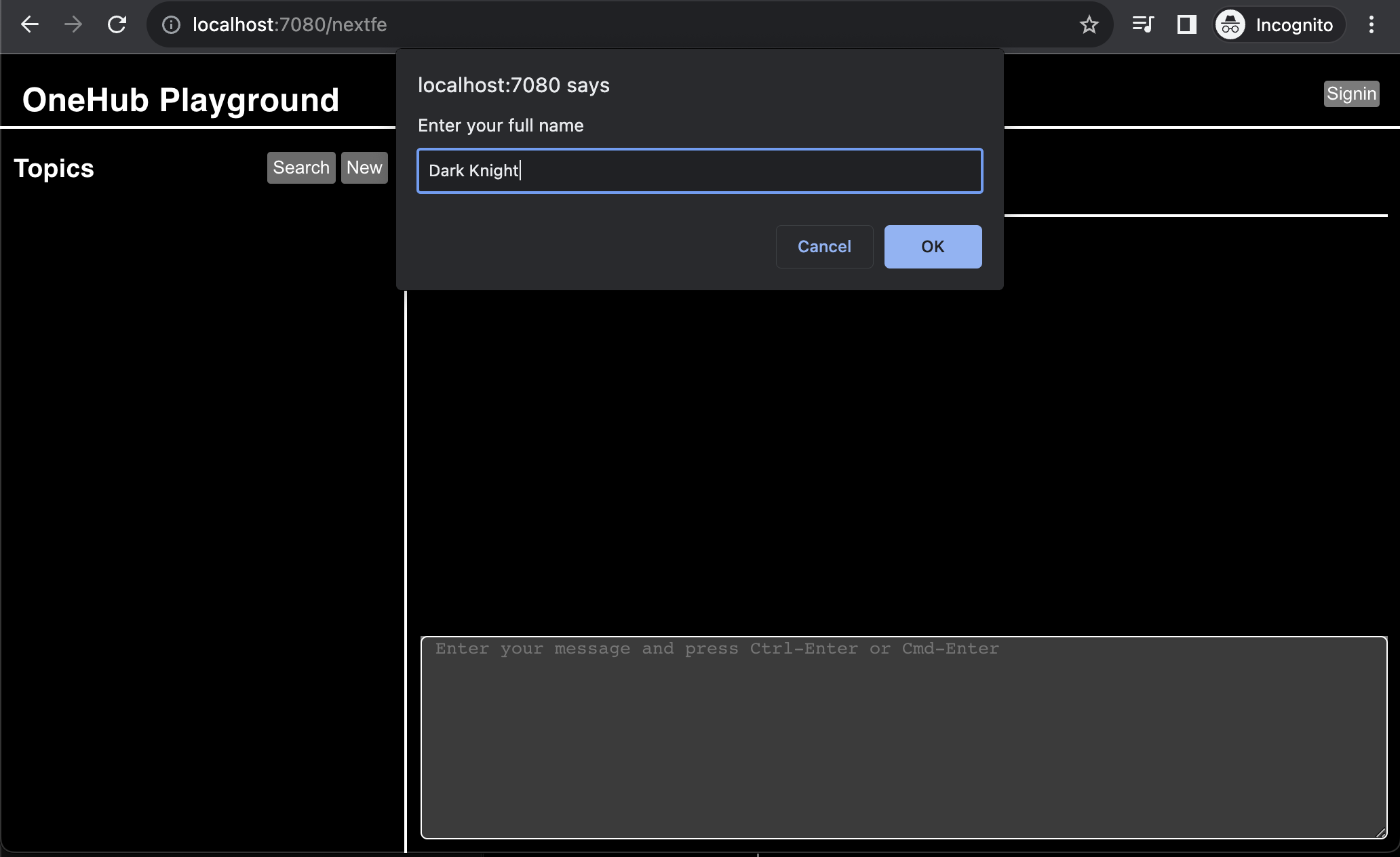View site information icon in address bar
The height and width of the screenshot is (857, 1400).
point(171,25)
